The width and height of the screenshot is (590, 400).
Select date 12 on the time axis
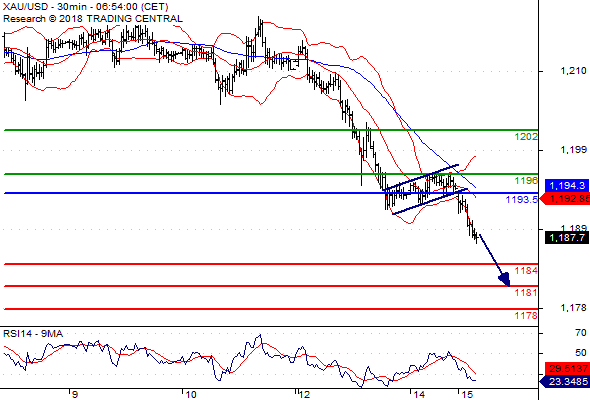coord(304,394)
